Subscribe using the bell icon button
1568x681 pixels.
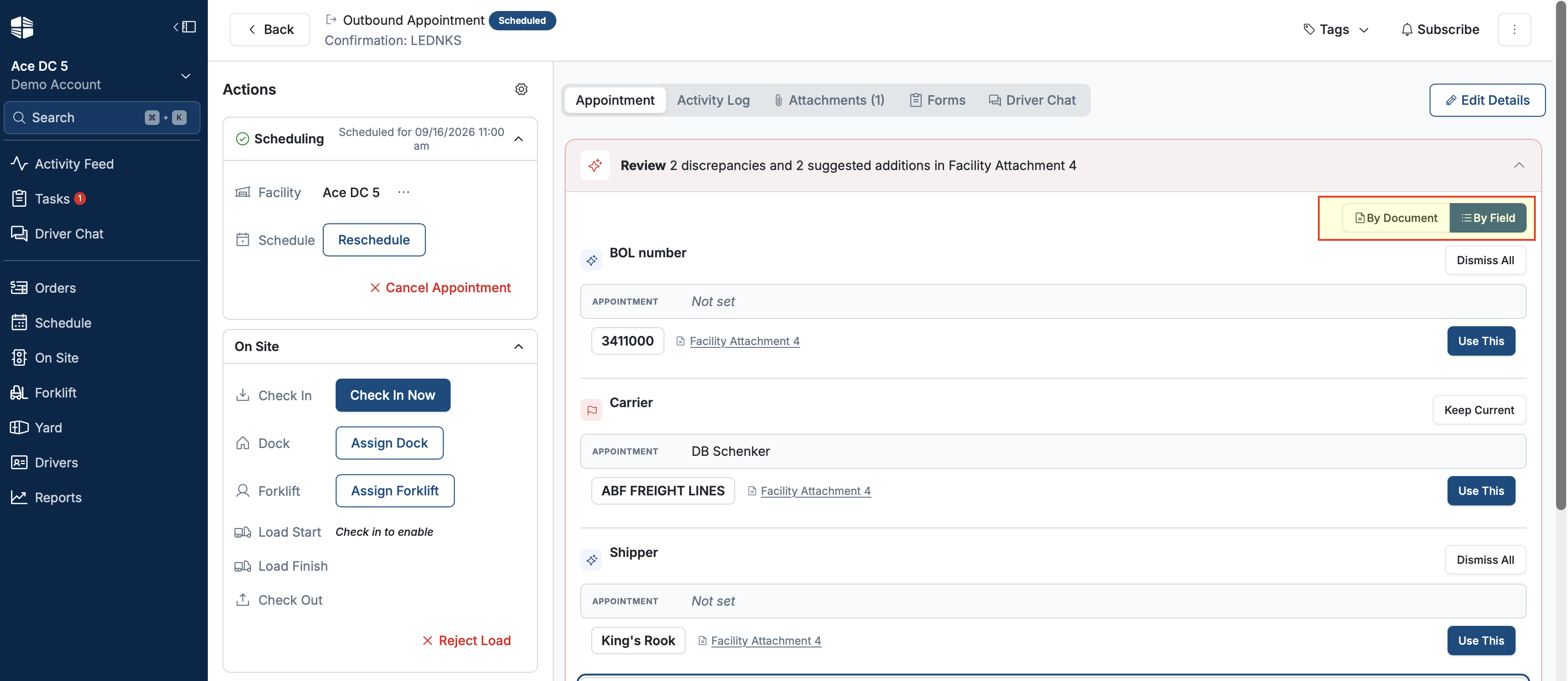pos(1440,29)
